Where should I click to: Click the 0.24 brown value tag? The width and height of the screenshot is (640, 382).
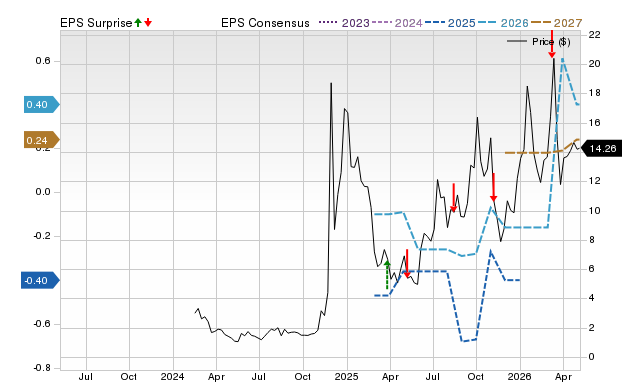[x=42, y=140]
